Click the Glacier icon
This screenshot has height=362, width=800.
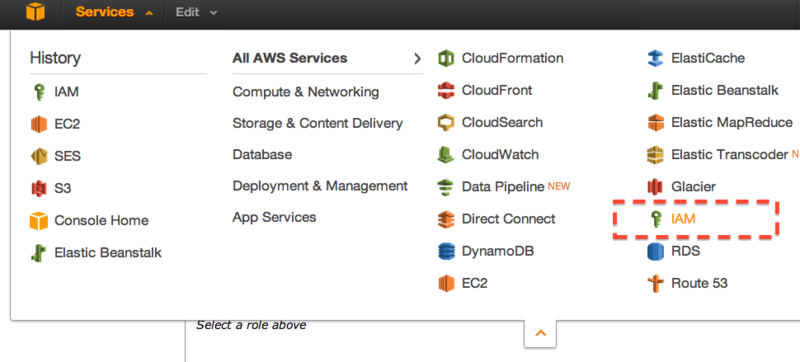tap(655, 187)
